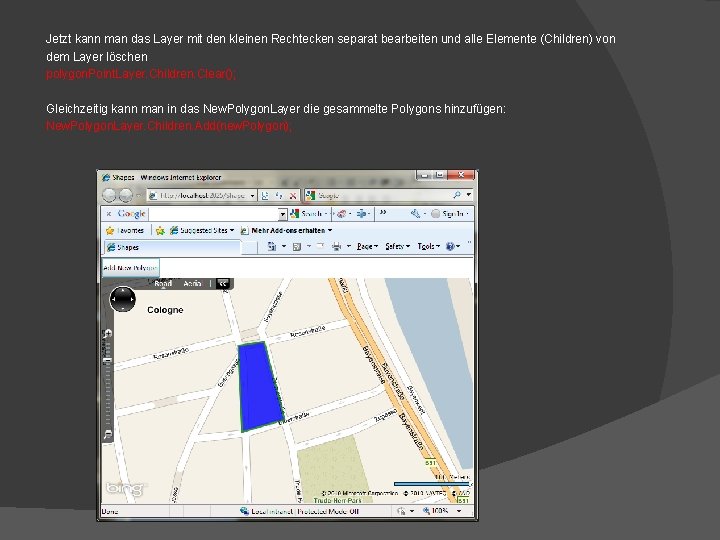This screenshot has width=720, height=540.
Task: Click the bing logo on map
Action: point(124,489)
